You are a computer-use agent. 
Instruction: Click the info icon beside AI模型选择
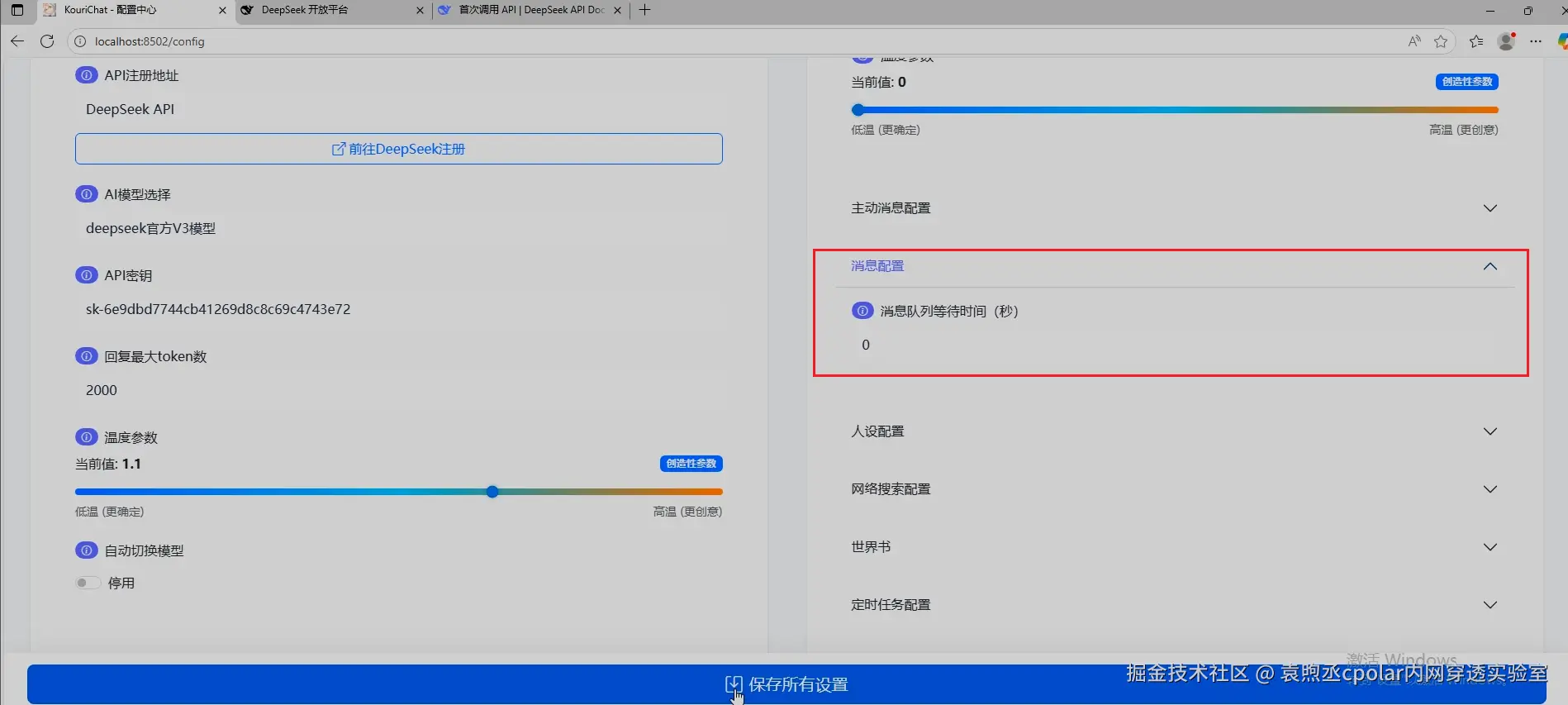[86, 194]
